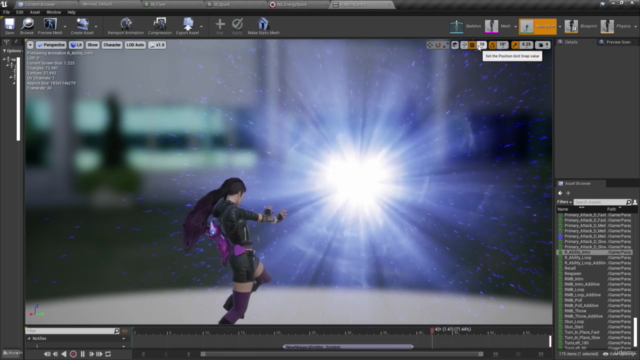Viewport: 640px width, 360px height.
Task: Select the translate gizmo tool
Action: coord(430,45)
